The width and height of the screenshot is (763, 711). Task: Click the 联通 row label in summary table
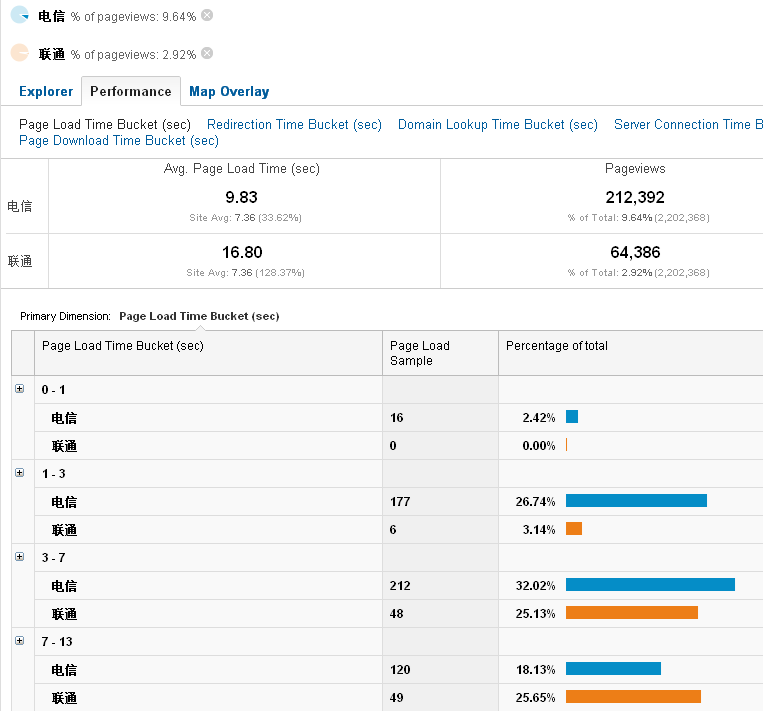click(x=19, y=261)
